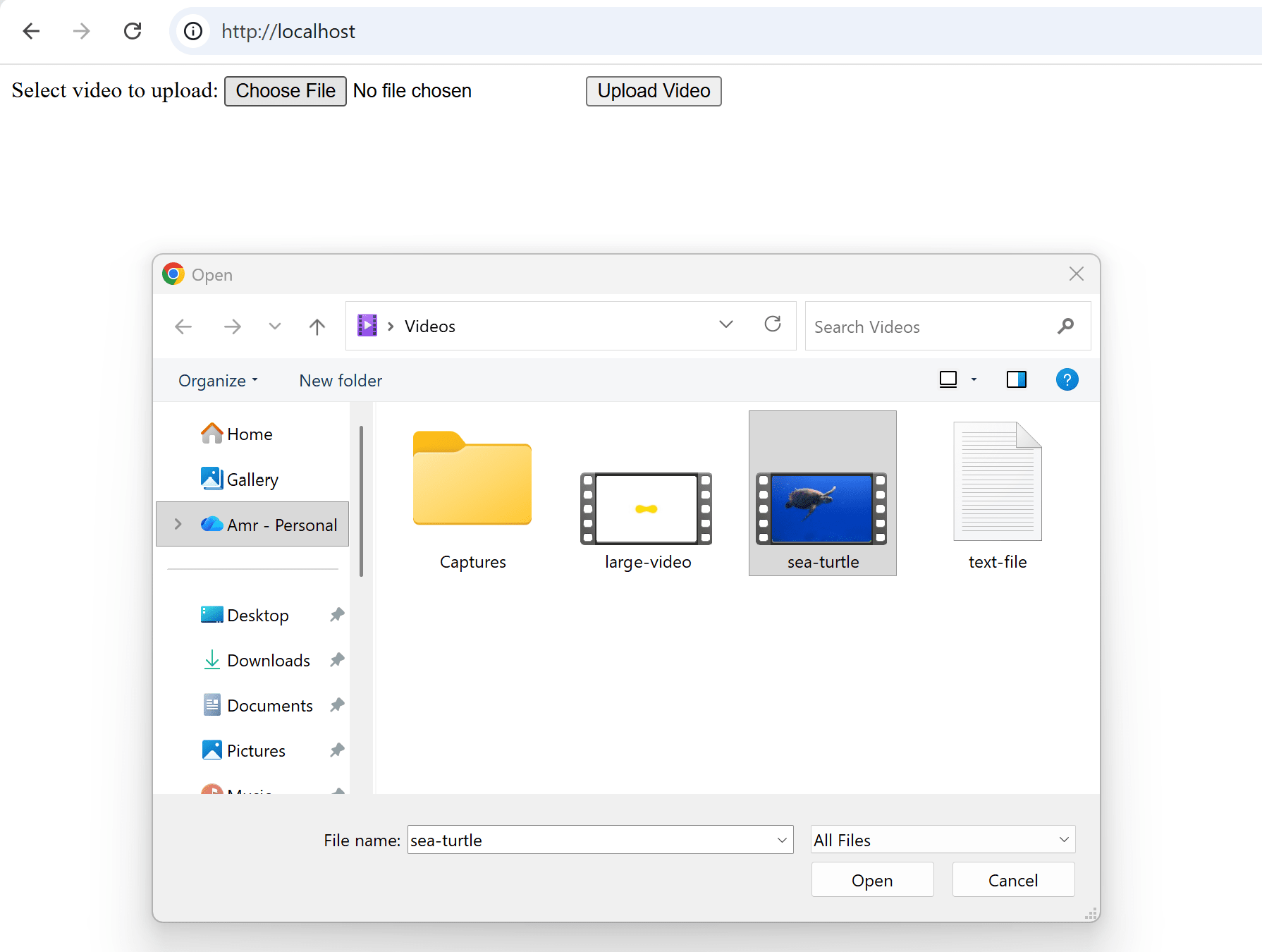Toggle the preview pane
Screen dimensions: 1262x952
[x=1016, y=380]
